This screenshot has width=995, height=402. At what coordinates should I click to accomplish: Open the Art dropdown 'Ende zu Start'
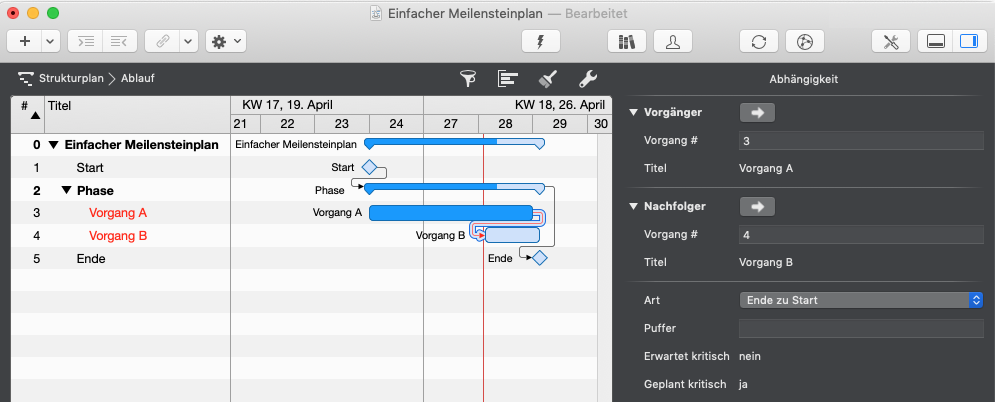pyautogui.click(x=860, y=299)
